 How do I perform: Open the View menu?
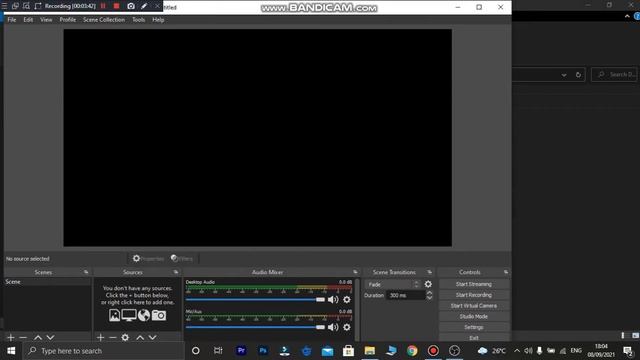46,20
